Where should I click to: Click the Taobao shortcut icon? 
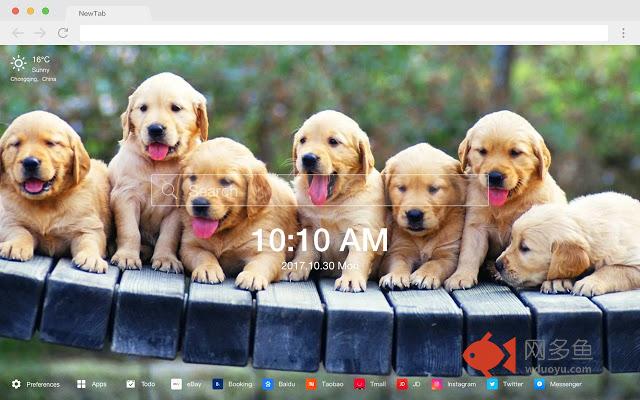[311, 384]
